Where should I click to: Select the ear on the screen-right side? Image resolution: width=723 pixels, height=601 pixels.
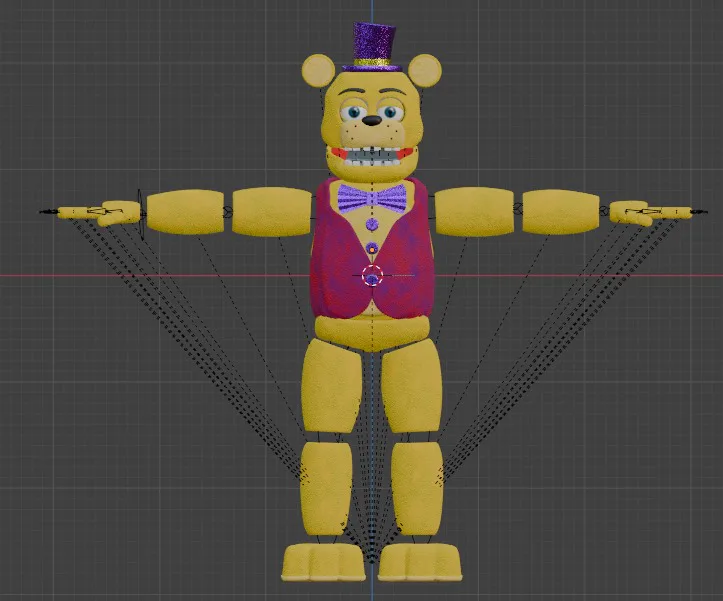click(425, 71)
